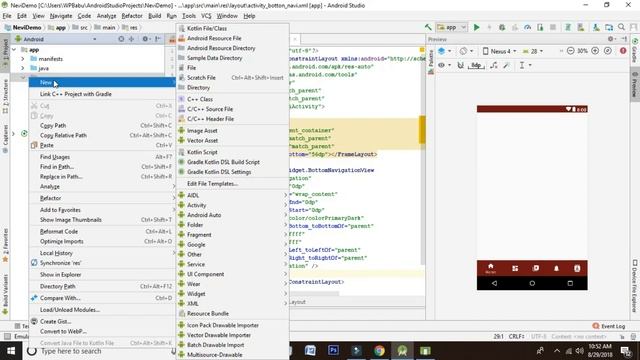
Task: Click the zoom out icon in Preview
Action: click(x=571, y=51)
